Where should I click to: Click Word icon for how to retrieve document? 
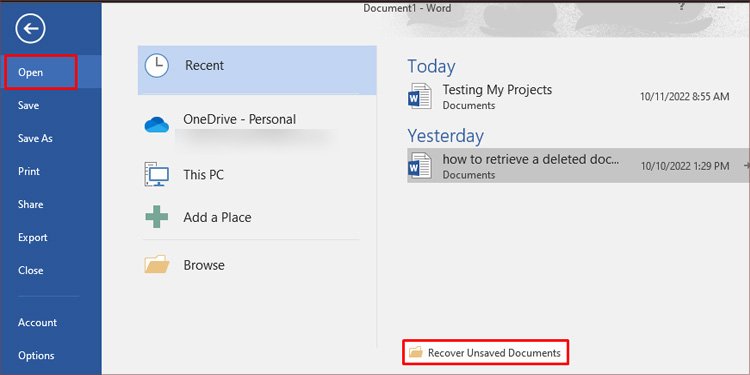point(419,165)
